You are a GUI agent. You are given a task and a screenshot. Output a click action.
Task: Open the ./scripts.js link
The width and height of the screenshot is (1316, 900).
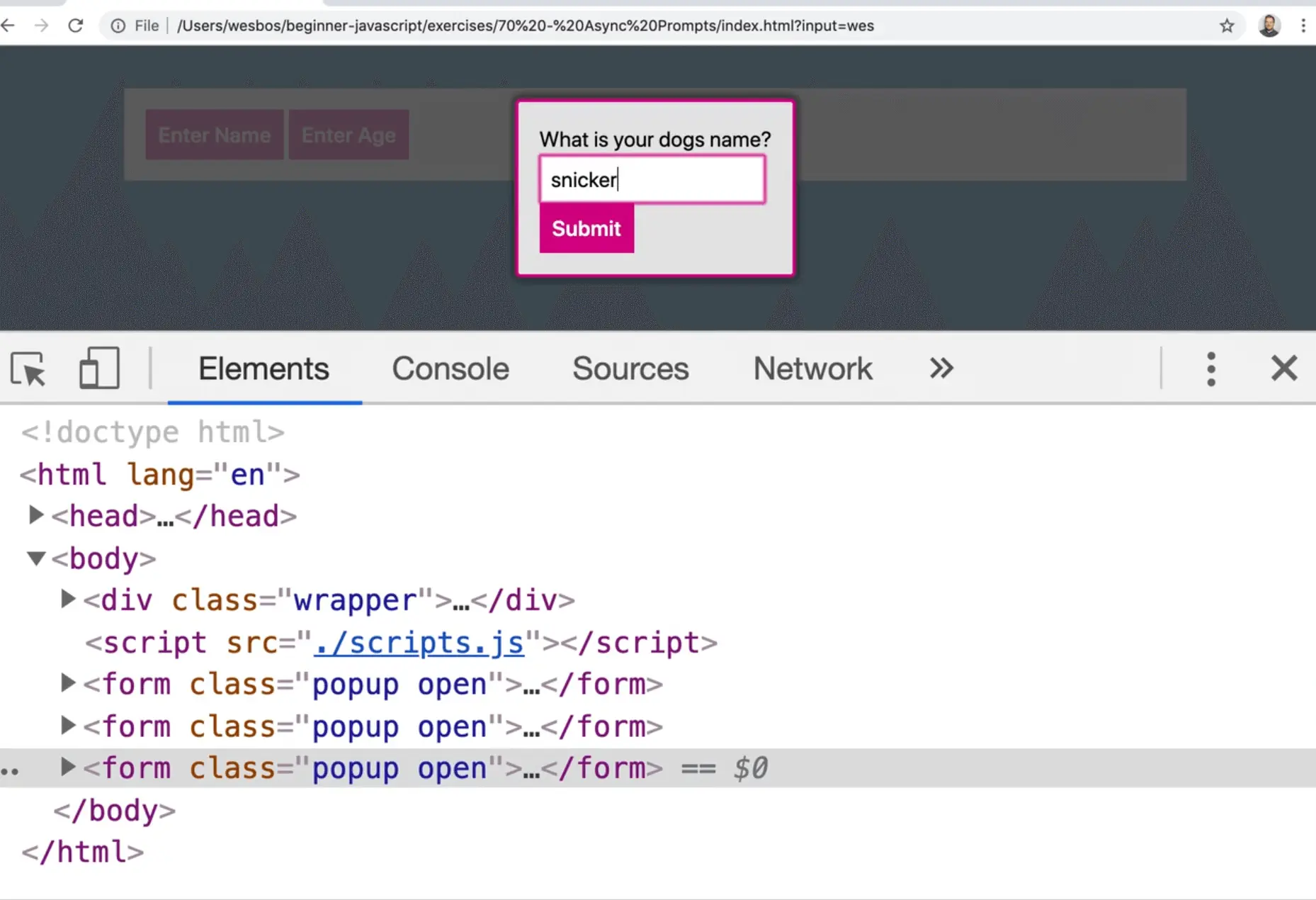[419, 643]
